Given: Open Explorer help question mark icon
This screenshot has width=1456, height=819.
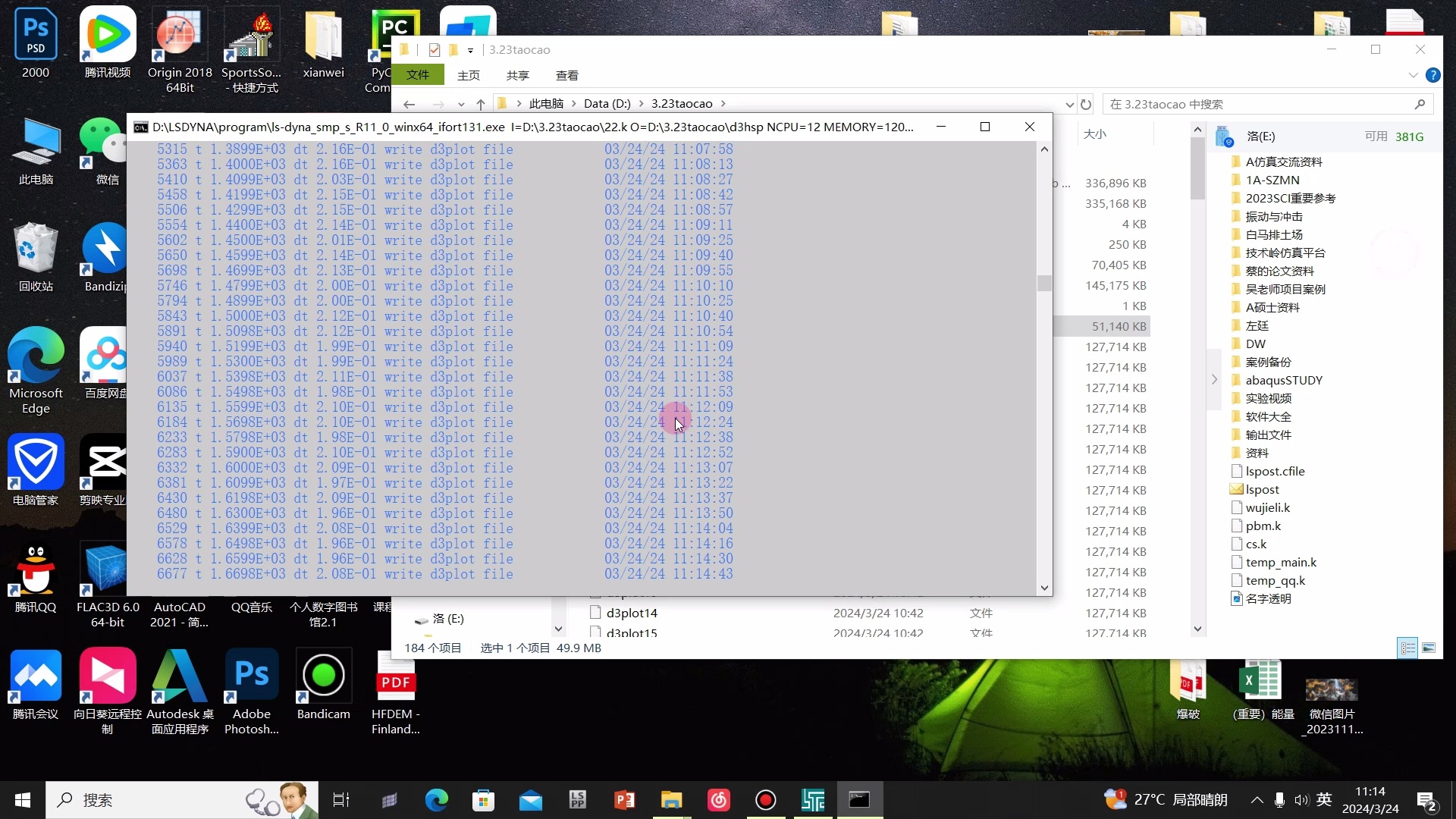Looking at the screenshot, I should point(1432,75).
